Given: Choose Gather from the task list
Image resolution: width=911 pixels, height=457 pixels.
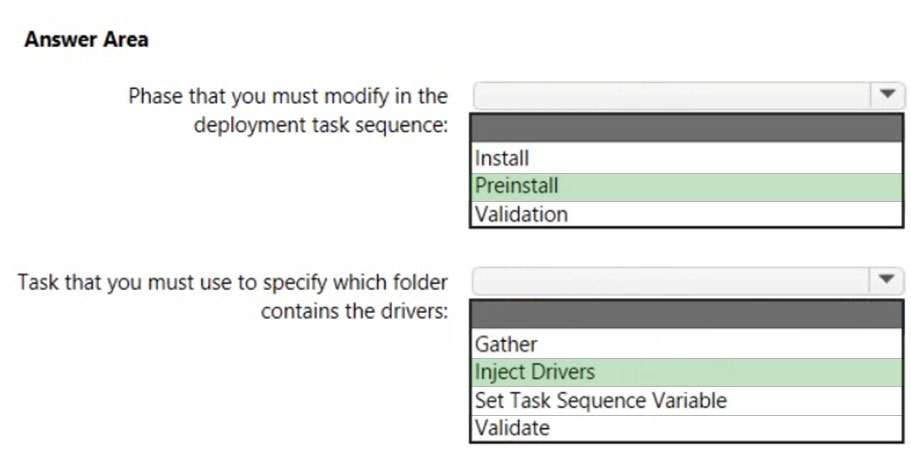Looking at the screenshot, I should 687,344.
